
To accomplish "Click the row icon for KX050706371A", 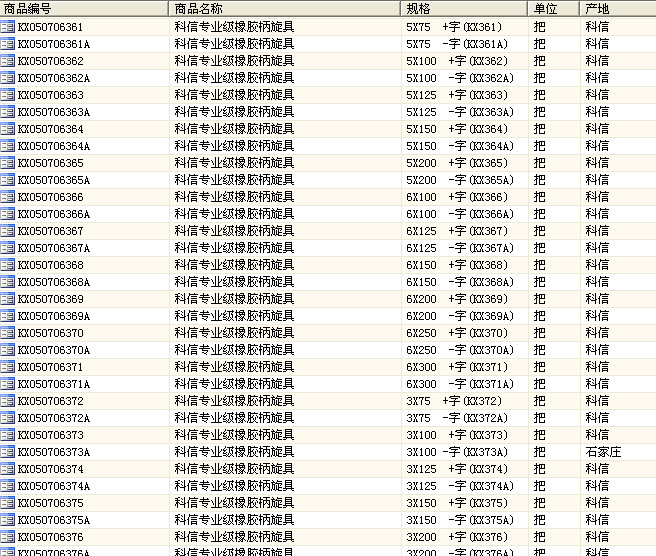I will 8,384.
